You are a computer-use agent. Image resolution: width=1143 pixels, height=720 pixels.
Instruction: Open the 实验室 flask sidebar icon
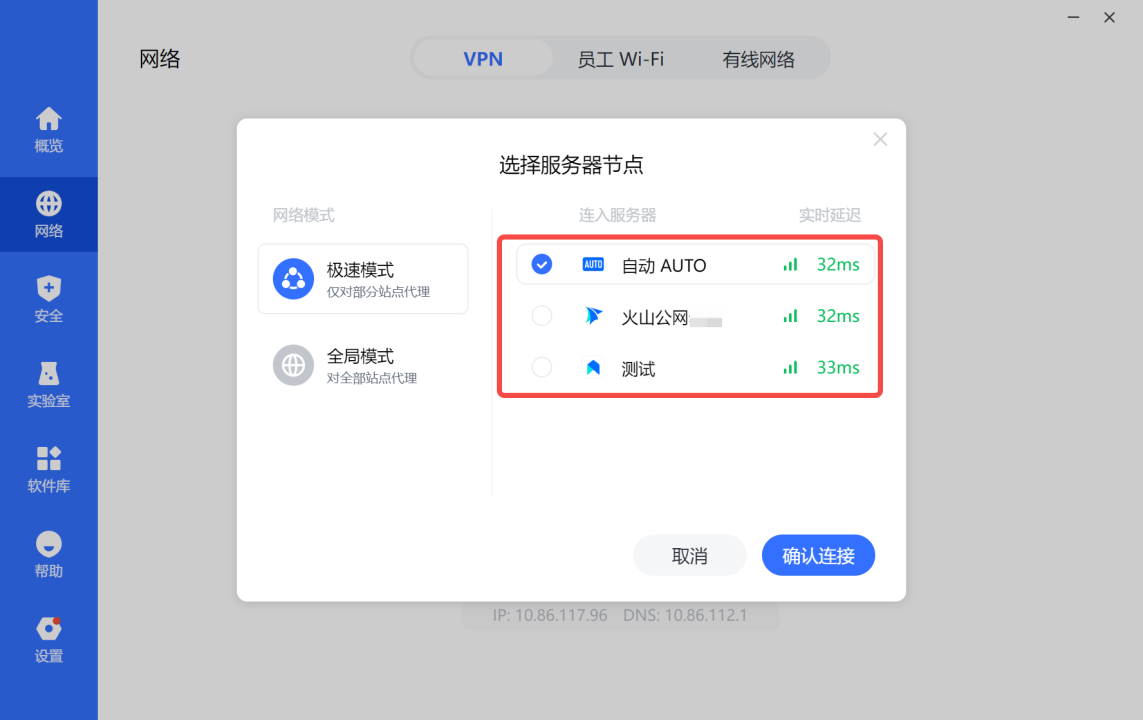click(x=49, y=373)
